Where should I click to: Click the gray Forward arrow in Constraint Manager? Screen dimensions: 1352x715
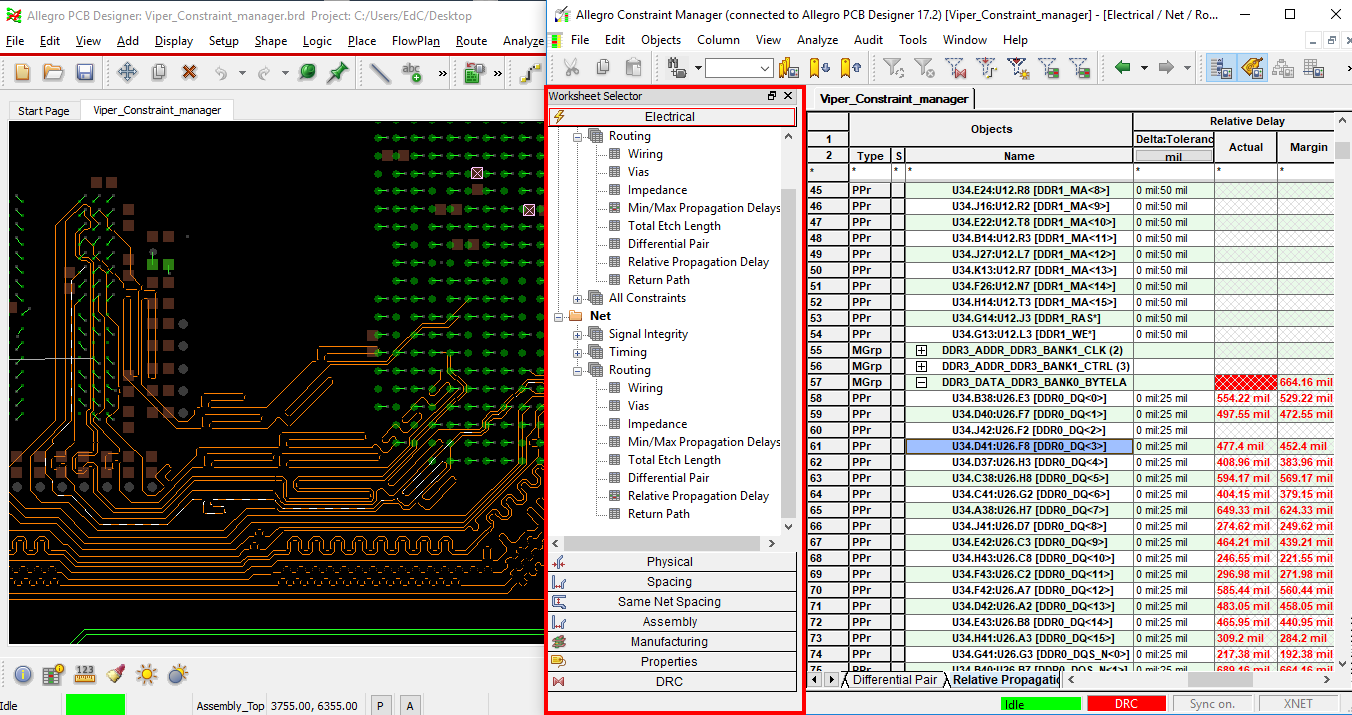pyautogui.click(x=1166, y=68)
